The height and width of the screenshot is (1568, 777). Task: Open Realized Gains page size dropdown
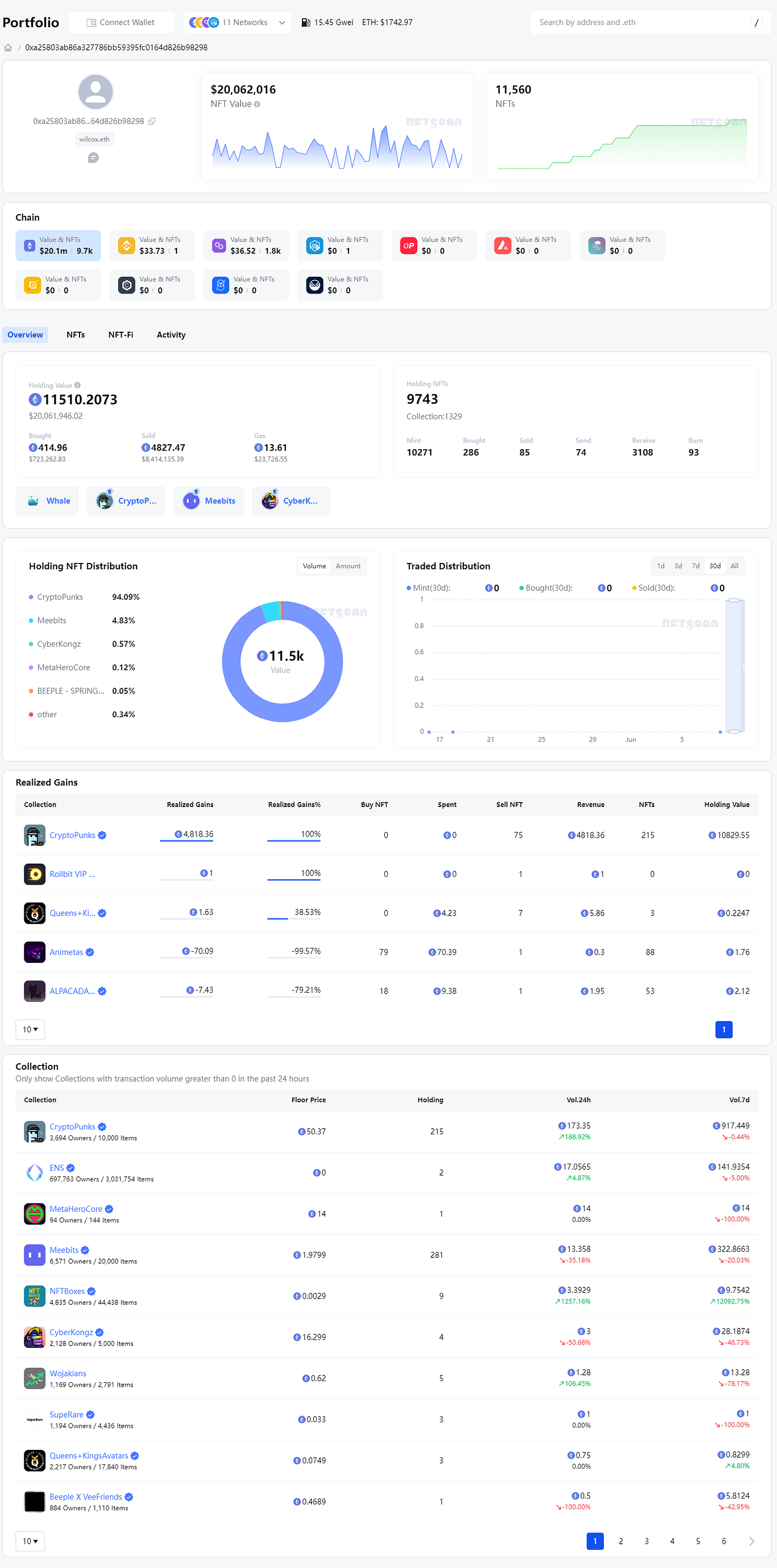[30, 1029]
